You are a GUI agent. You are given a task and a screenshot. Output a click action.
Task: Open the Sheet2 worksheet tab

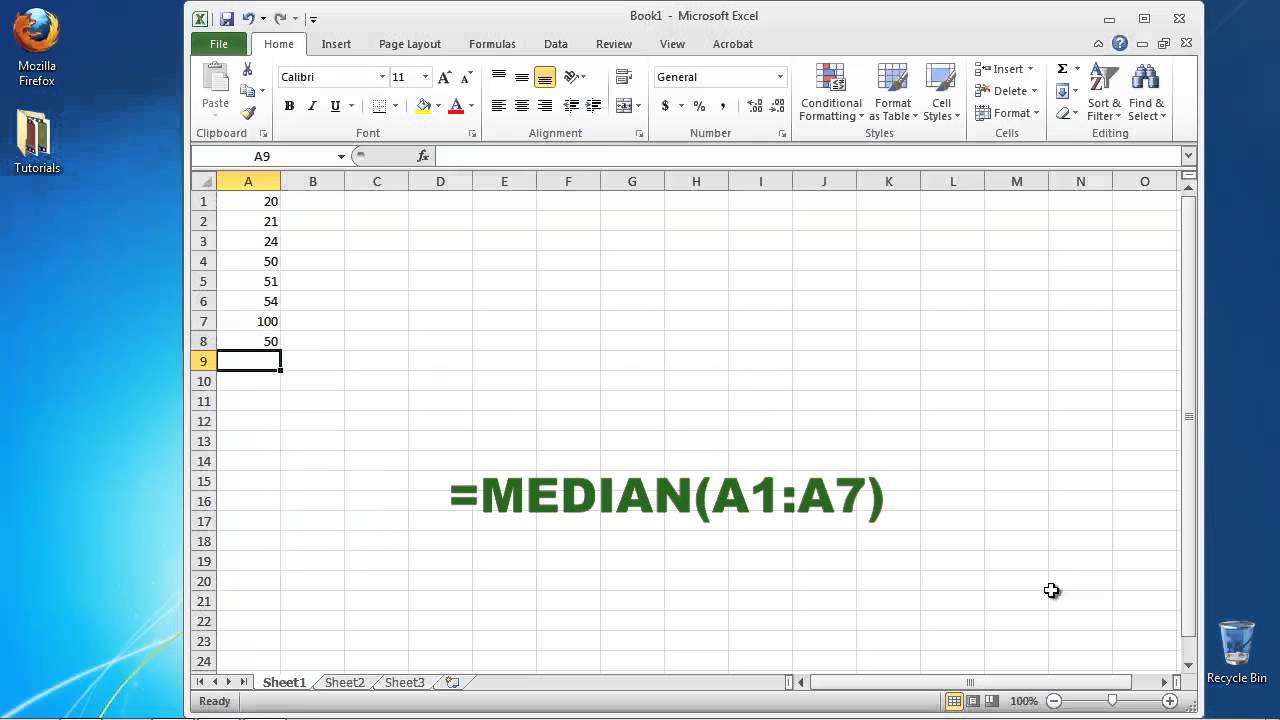[x=344, y=682]
